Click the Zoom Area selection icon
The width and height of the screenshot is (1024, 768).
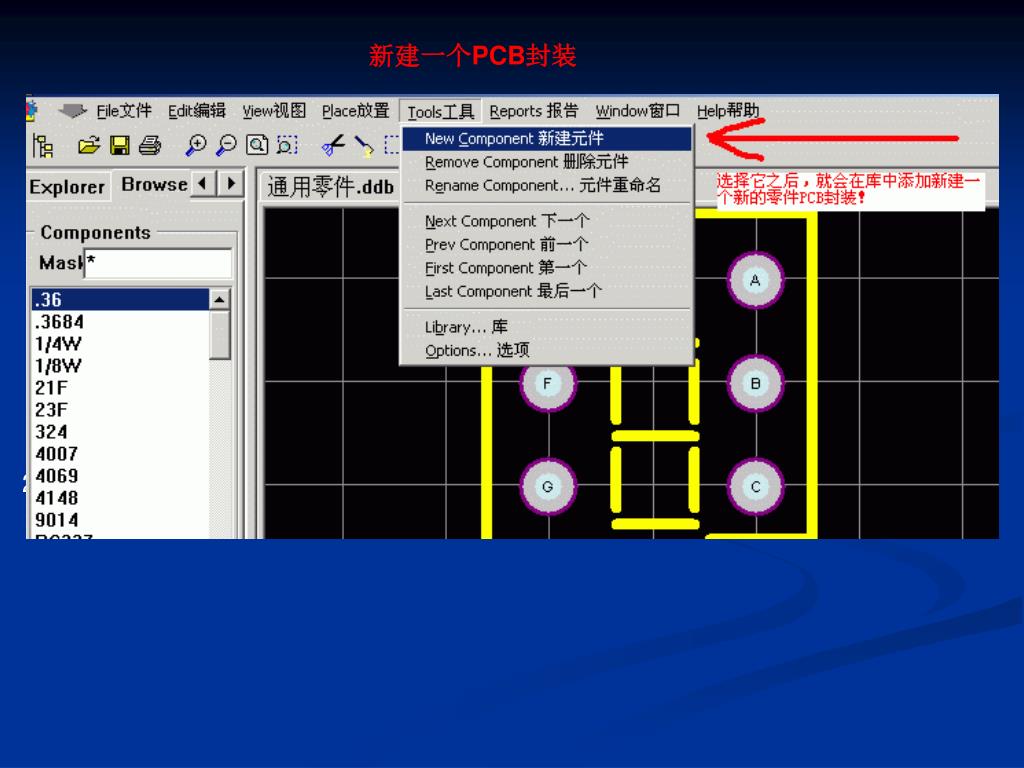[287, 145]
